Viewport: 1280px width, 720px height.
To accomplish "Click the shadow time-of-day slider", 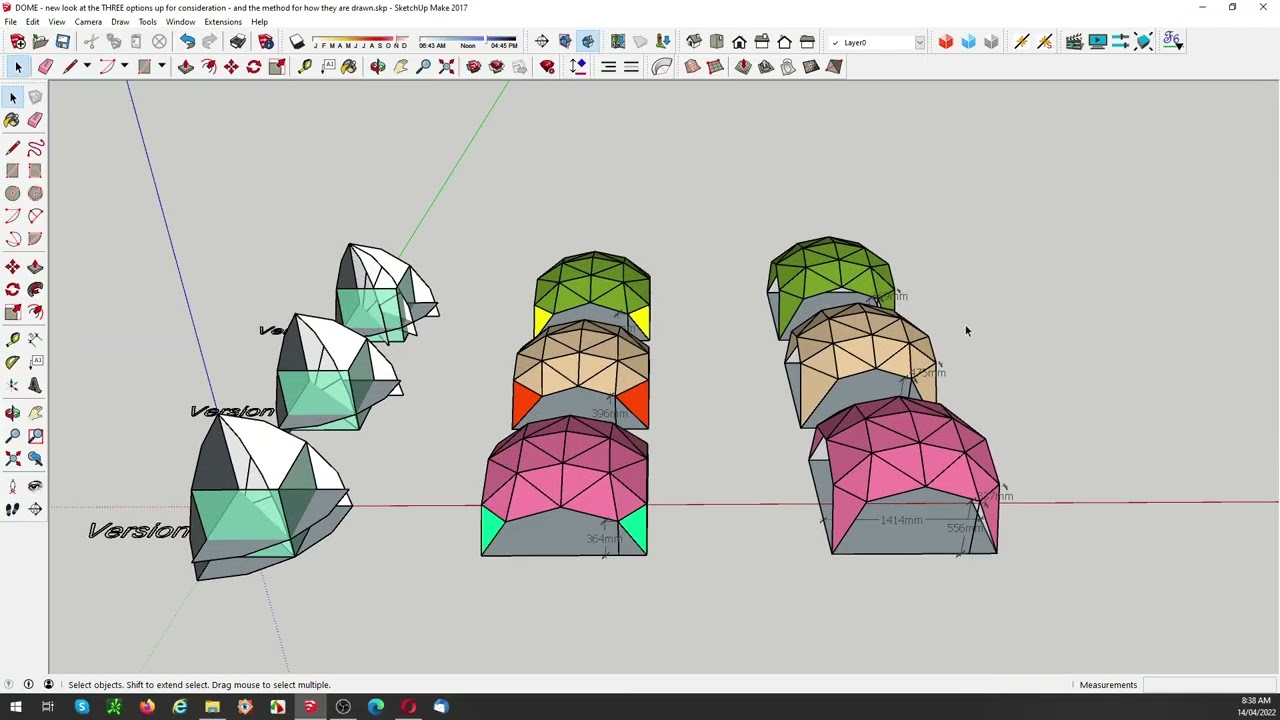I will (468, 41).
